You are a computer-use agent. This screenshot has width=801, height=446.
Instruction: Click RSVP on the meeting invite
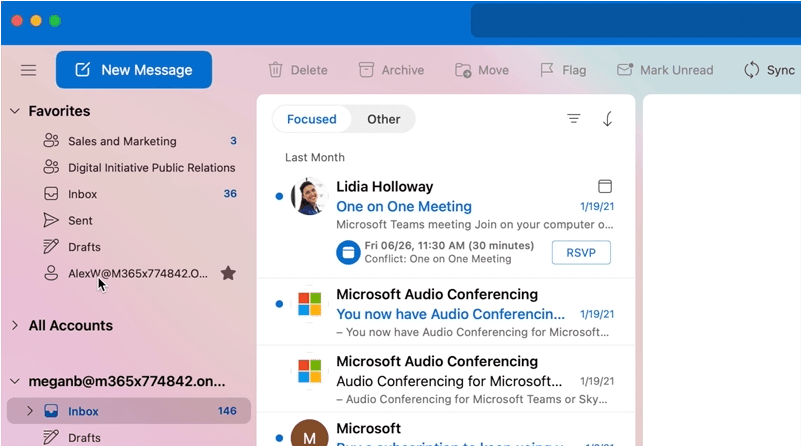point(581,253)
